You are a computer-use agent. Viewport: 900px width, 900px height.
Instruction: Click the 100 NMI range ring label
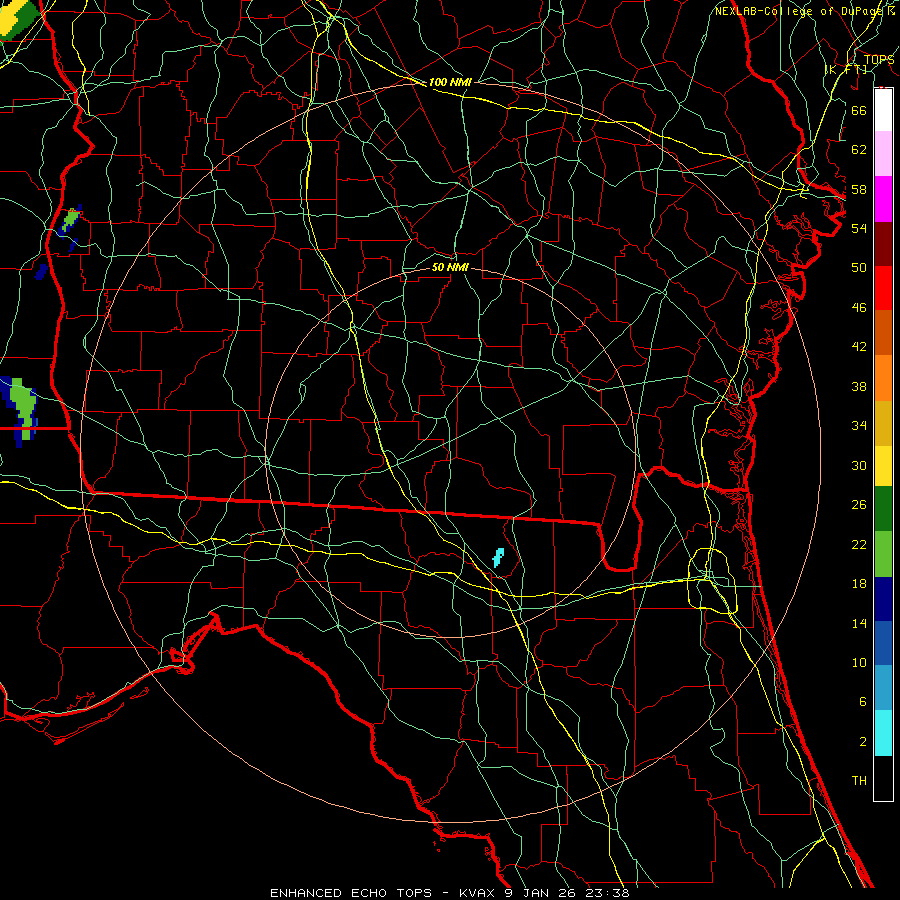pos(450,82)
